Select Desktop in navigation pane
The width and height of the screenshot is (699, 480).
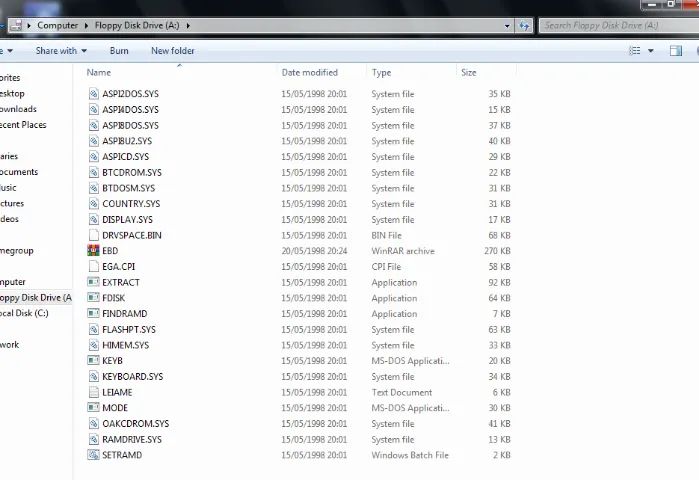12,93
